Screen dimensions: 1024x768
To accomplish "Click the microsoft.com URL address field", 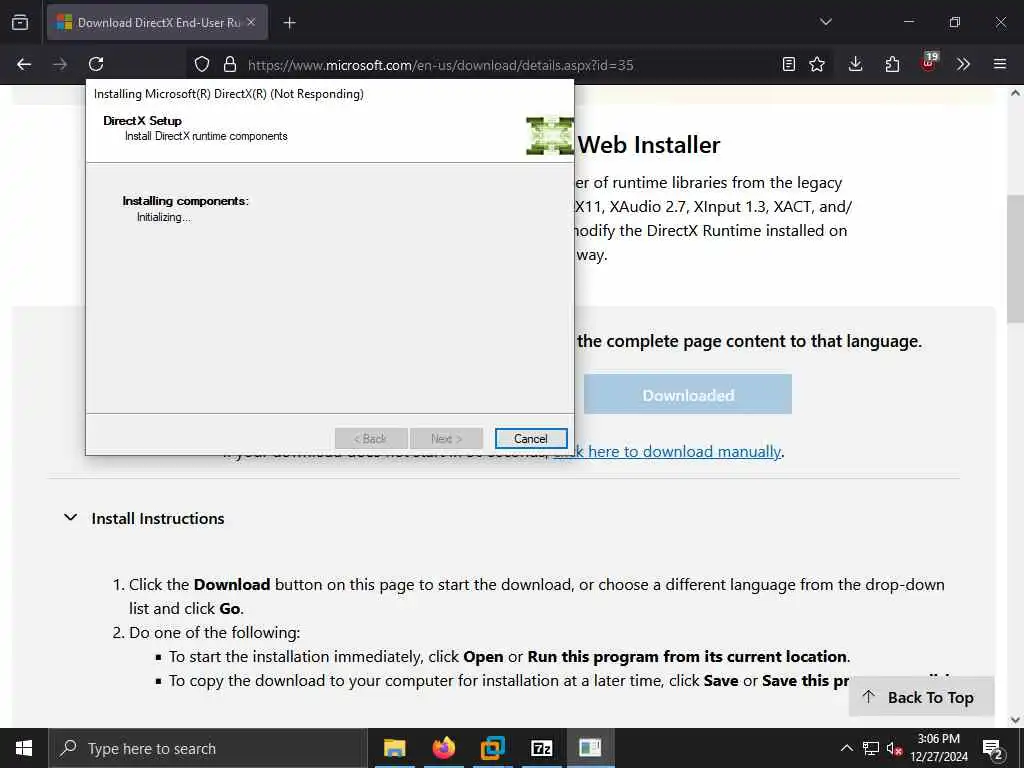I will tap(441, 65).
